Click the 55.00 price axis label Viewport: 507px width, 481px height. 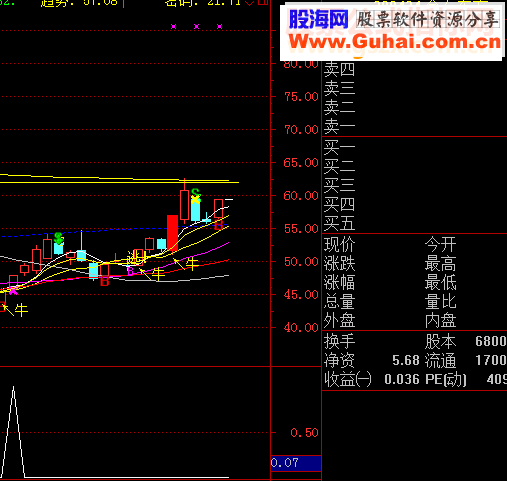(x=301, y=229)
